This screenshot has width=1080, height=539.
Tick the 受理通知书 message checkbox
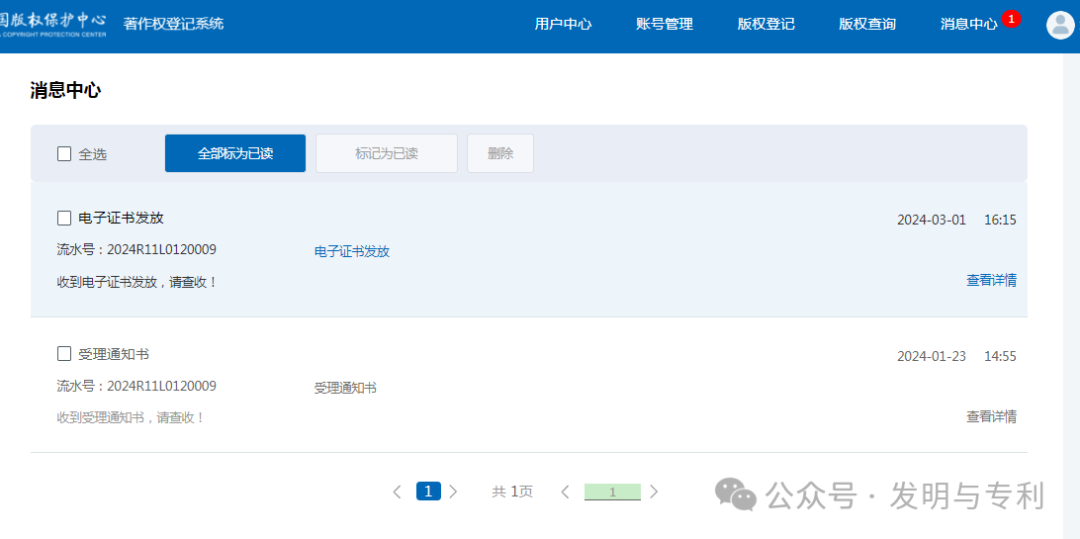tap(64, 354)
